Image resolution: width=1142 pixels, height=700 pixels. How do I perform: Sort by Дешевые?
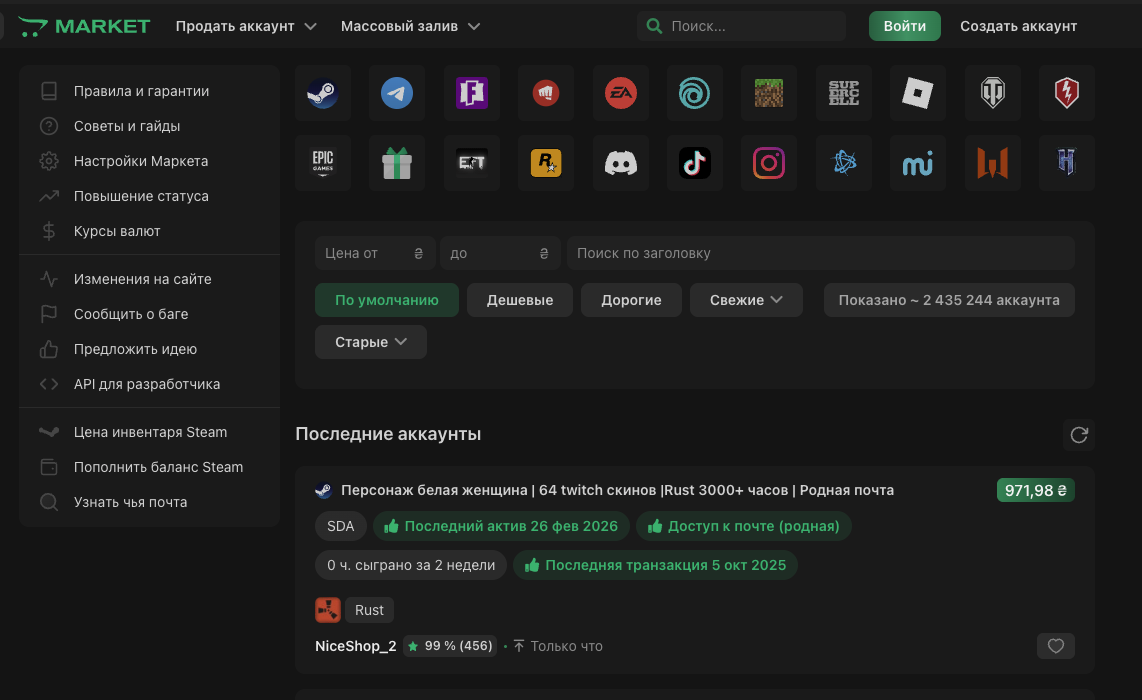tap(520, 300)
